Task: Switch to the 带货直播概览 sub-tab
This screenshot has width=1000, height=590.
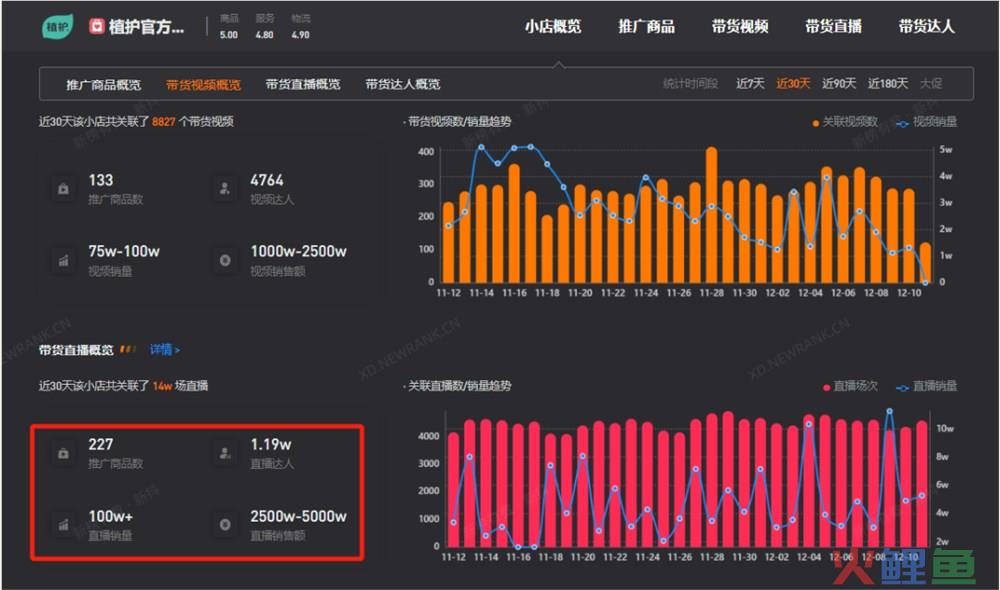Action: click(303, 85)
